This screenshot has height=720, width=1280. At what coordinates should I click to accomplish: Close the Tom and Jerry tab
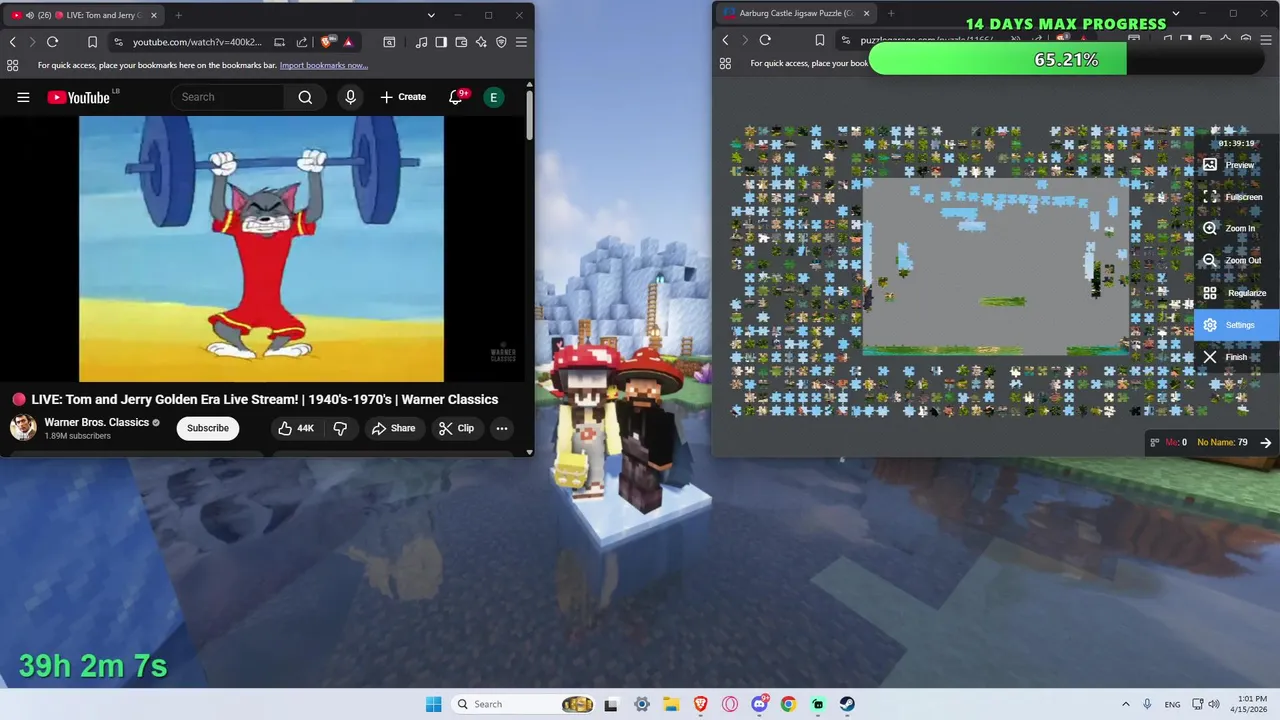coord(154,15)
